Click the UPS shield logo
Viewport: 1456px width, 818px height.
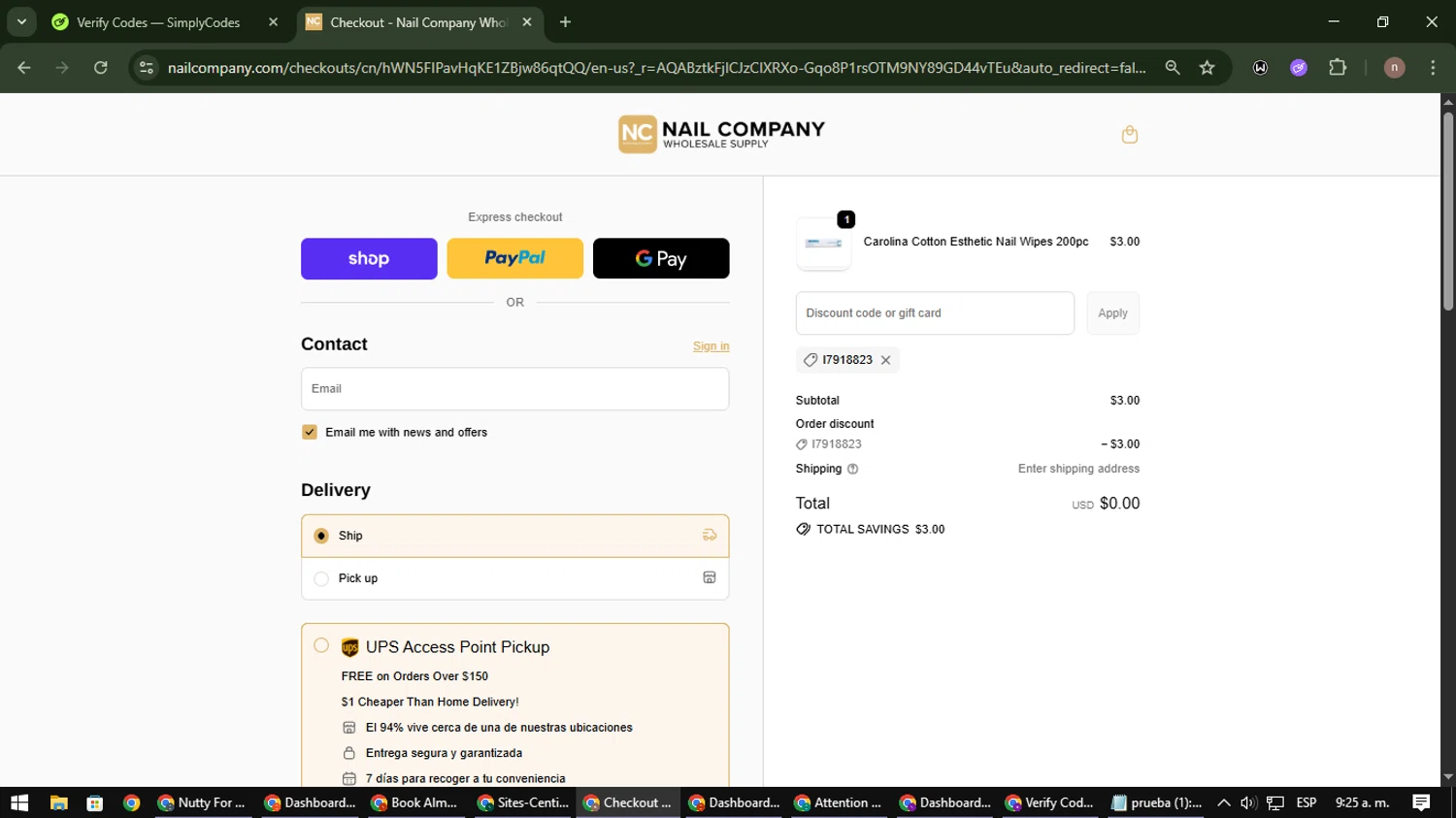pyautogui.click(x=350, y=647)
